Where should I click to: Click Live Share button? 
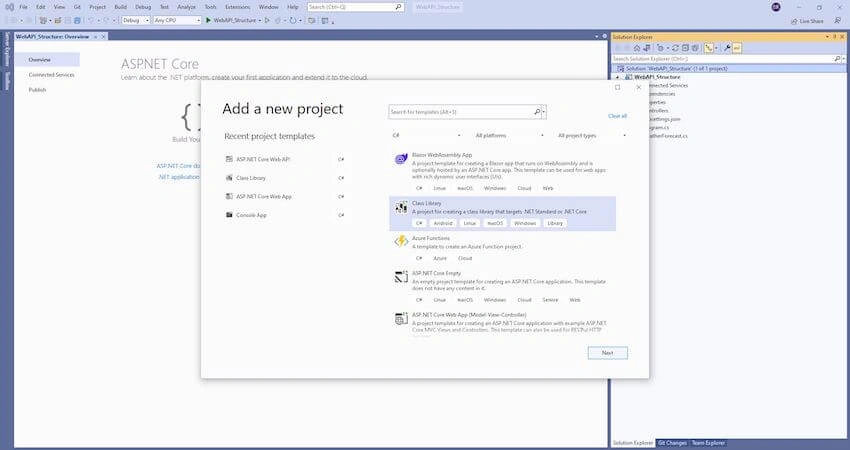(807, 21)
